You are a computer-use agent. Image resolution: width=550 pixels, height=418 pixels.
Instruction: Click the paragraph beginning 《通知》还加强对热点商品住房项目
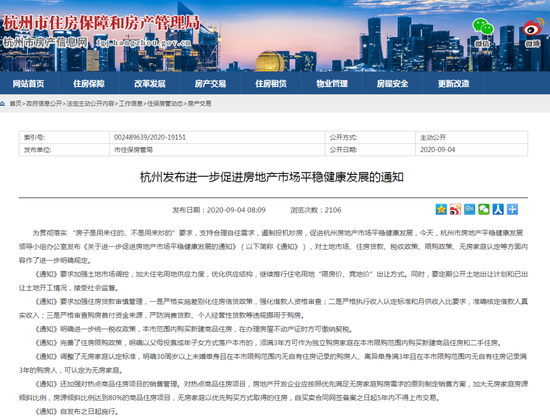273,391
